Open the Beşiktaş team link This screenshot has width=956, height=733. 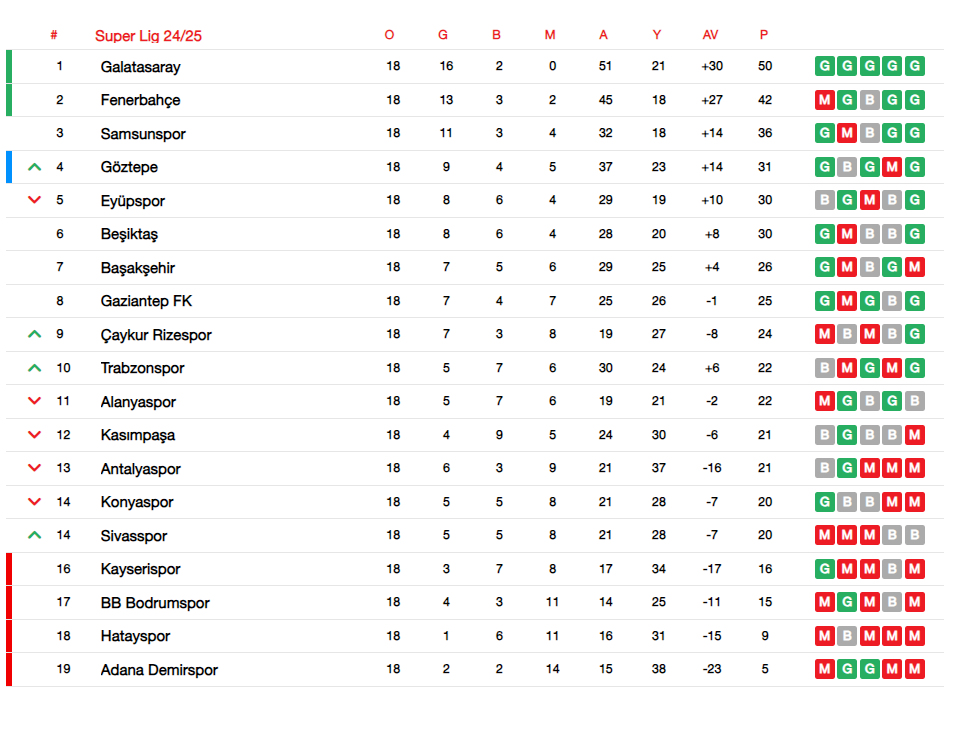pyautogui.click(x=129, y=234)
